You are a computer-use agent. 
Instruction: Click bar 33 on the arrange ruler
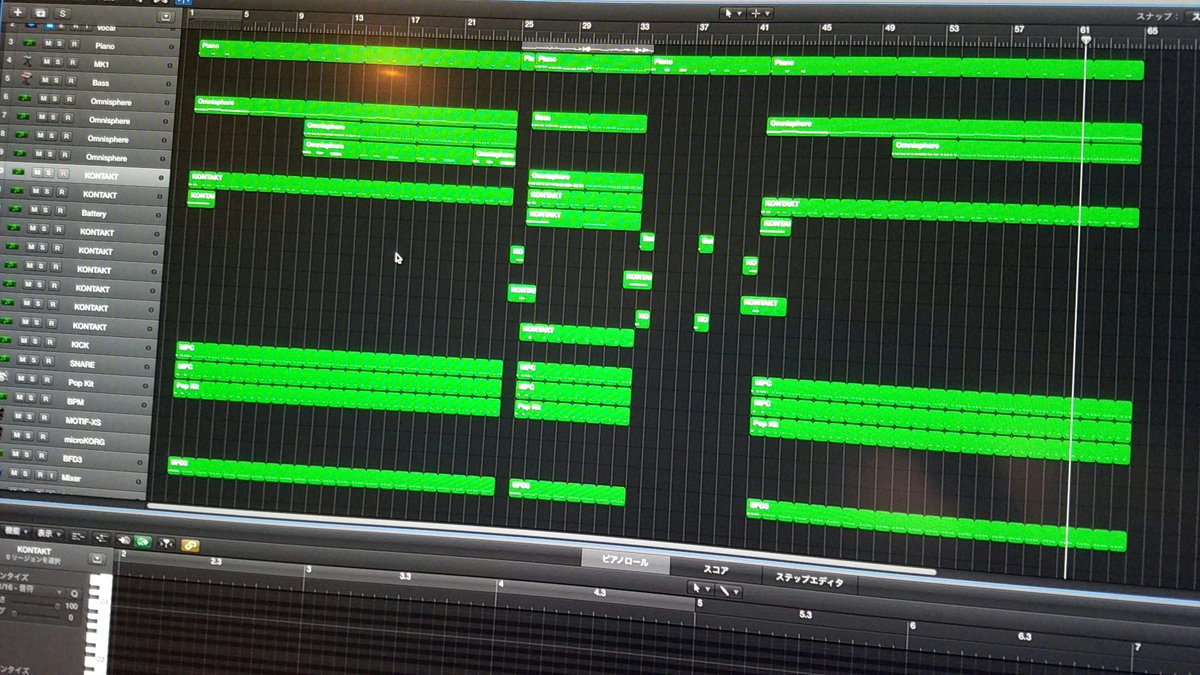click(645, 27)
